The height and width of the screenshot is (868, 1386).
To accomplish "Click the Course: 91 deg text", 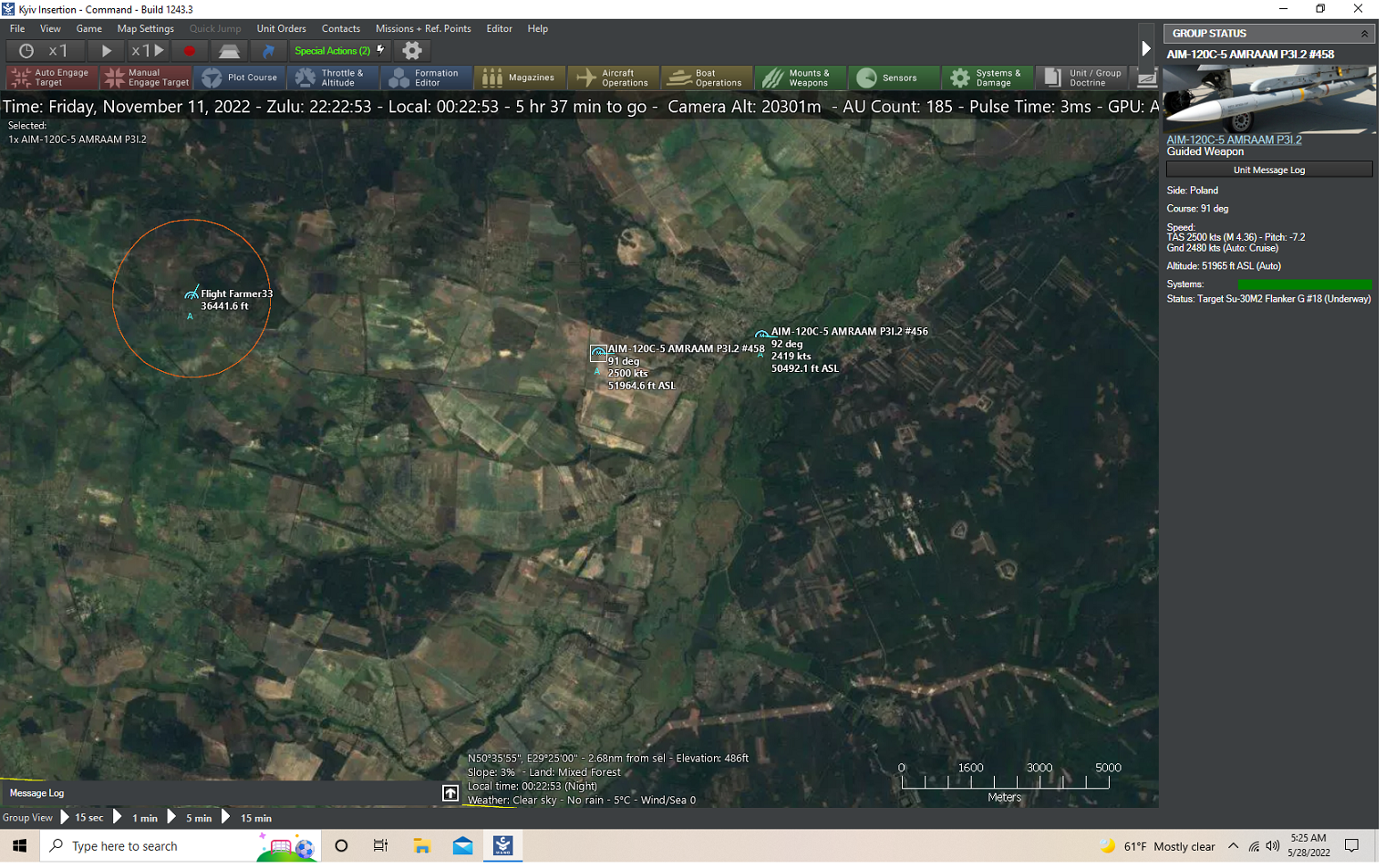I will tap(1197, 209).
